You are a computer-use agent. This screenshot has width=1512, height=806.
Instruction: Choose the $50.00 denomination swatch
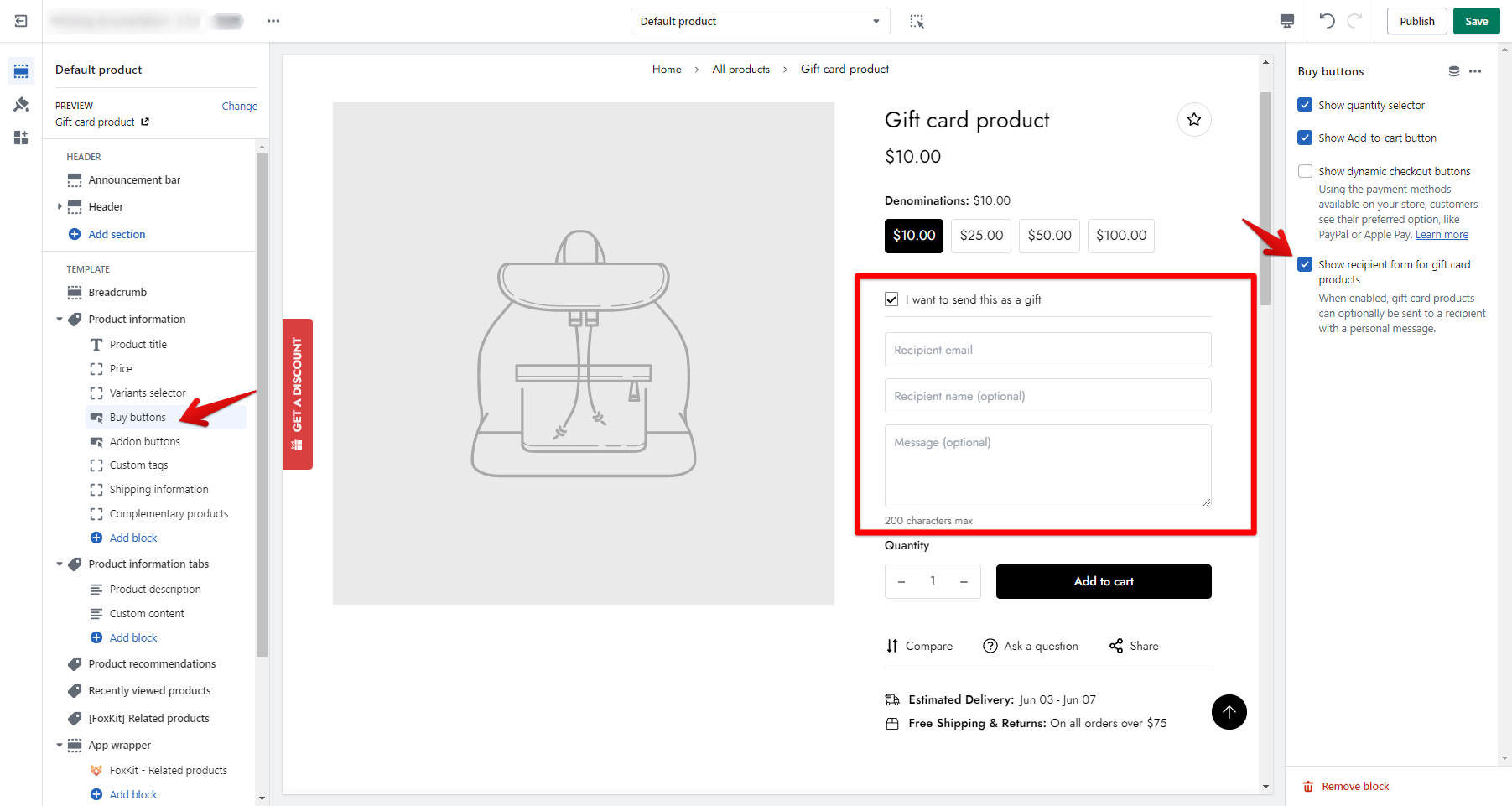tap(1049, 236)
